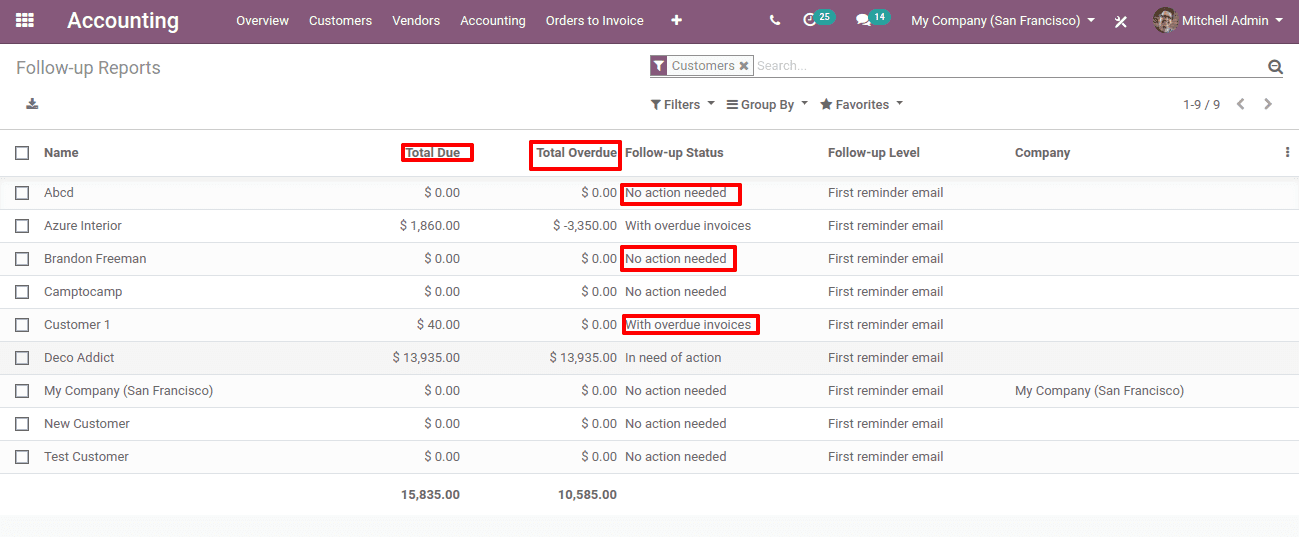Check the Brandon Freeman row checkbox
The width and height of the screenshot is (1299, 537).
click(22, 259)
